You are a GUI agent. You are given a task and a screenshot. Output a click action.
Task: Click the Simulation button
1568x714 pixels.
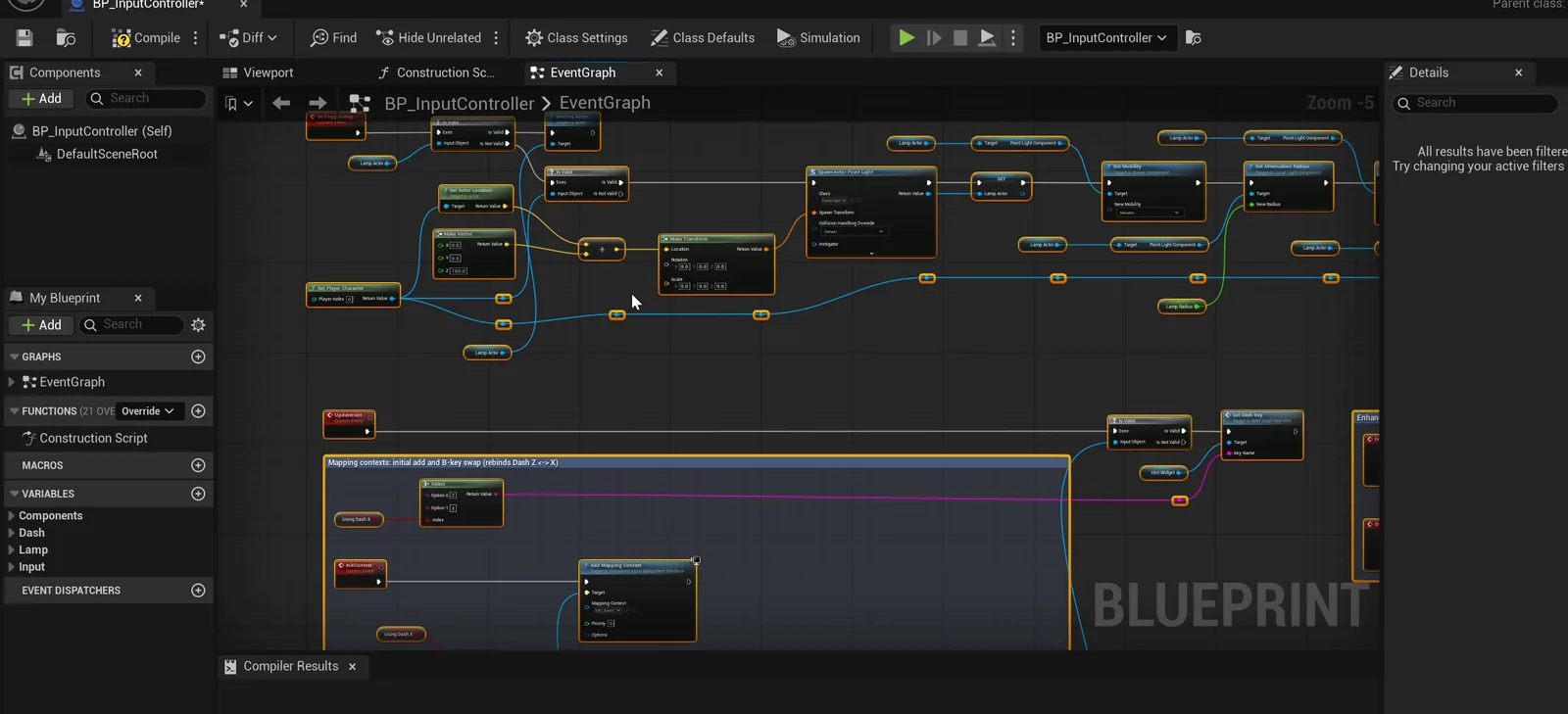818,38
